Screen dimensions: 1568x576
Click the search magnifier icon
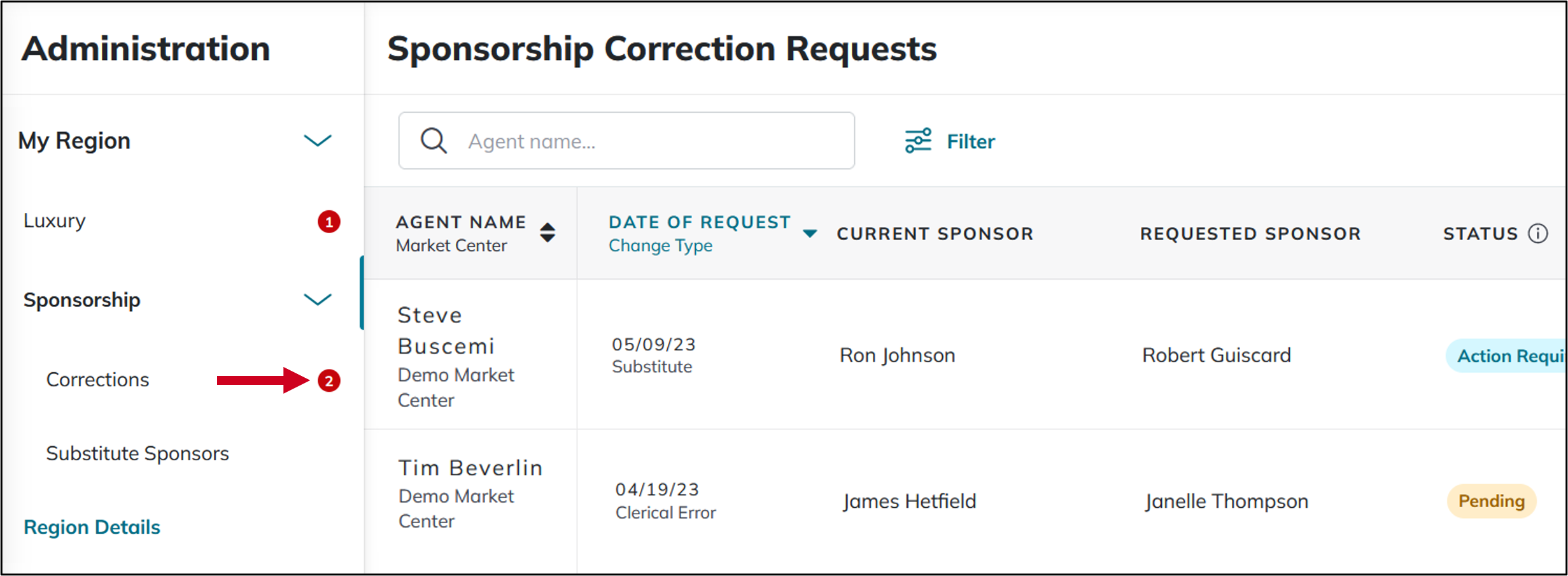tap(434, 140)
